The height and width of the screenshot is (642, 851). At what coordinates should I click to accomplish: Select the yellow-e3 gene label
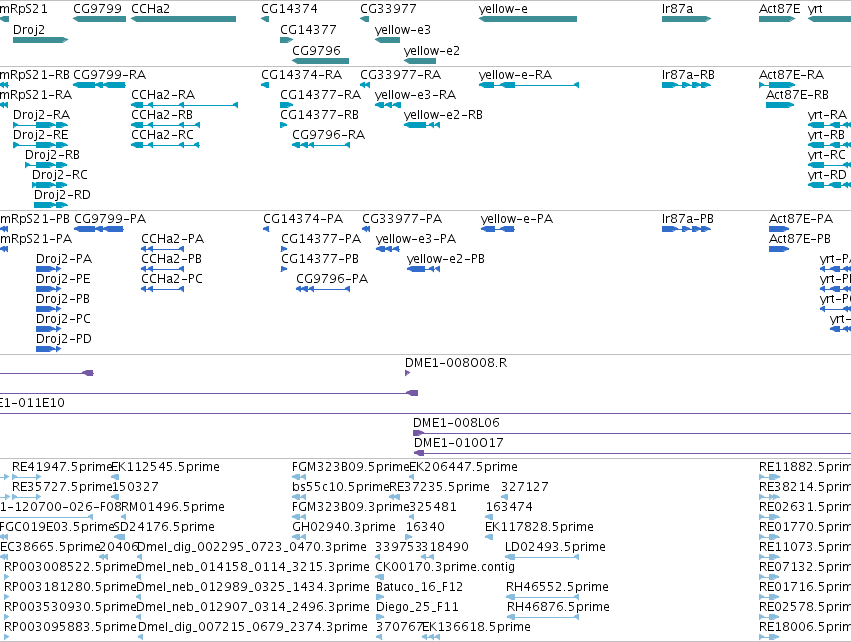403,30
